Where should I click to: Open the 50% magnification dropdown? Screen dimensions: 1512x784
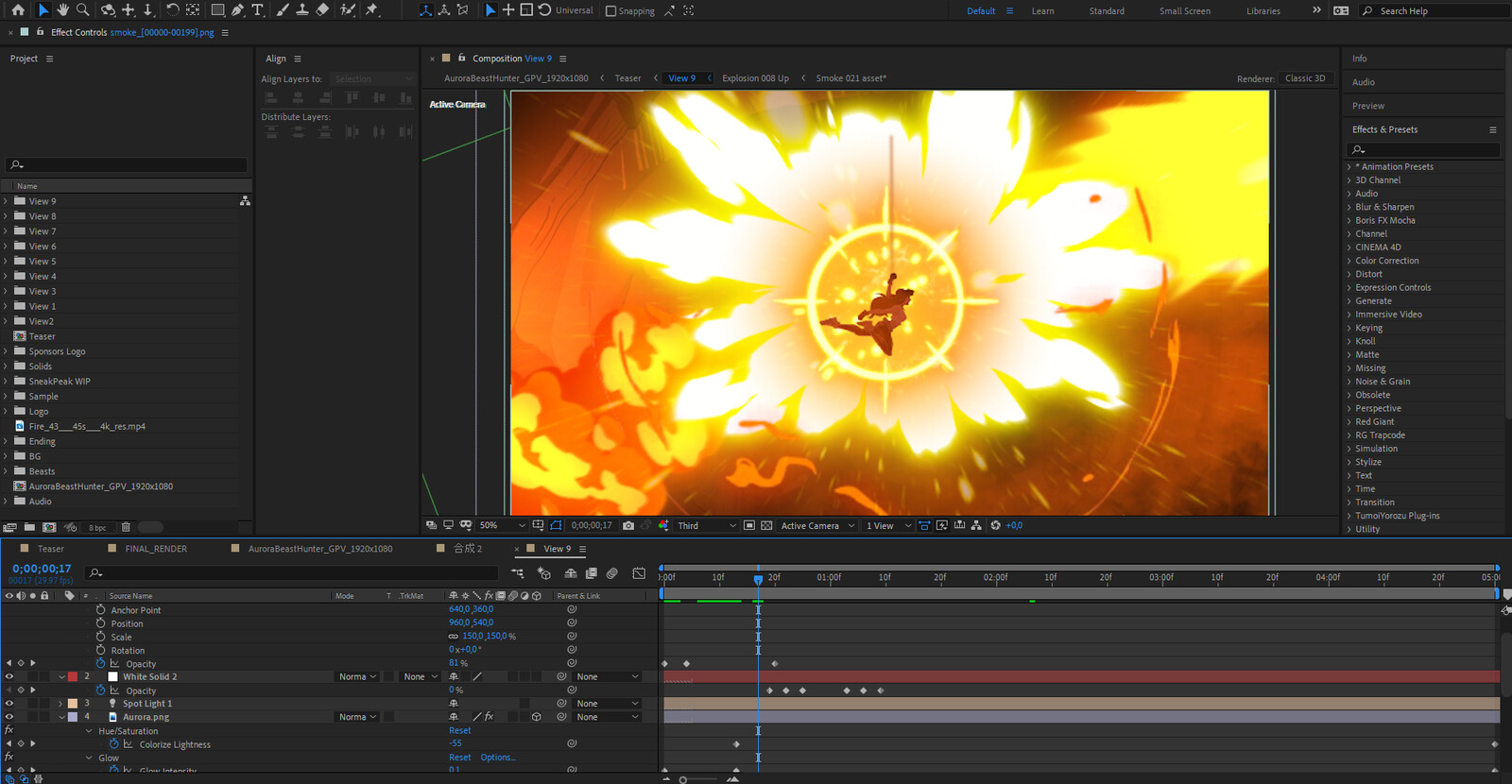pos(502,525)
